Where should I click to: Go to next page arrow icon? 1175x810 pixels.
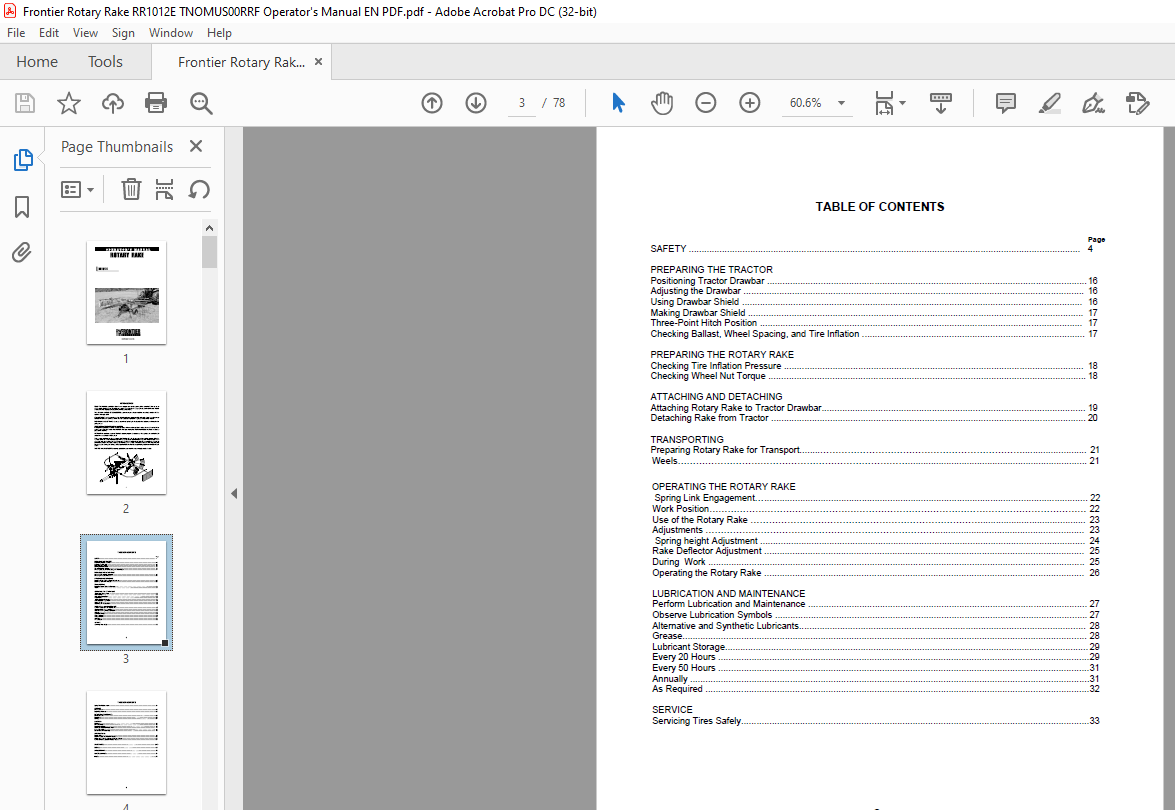(476, 103)
